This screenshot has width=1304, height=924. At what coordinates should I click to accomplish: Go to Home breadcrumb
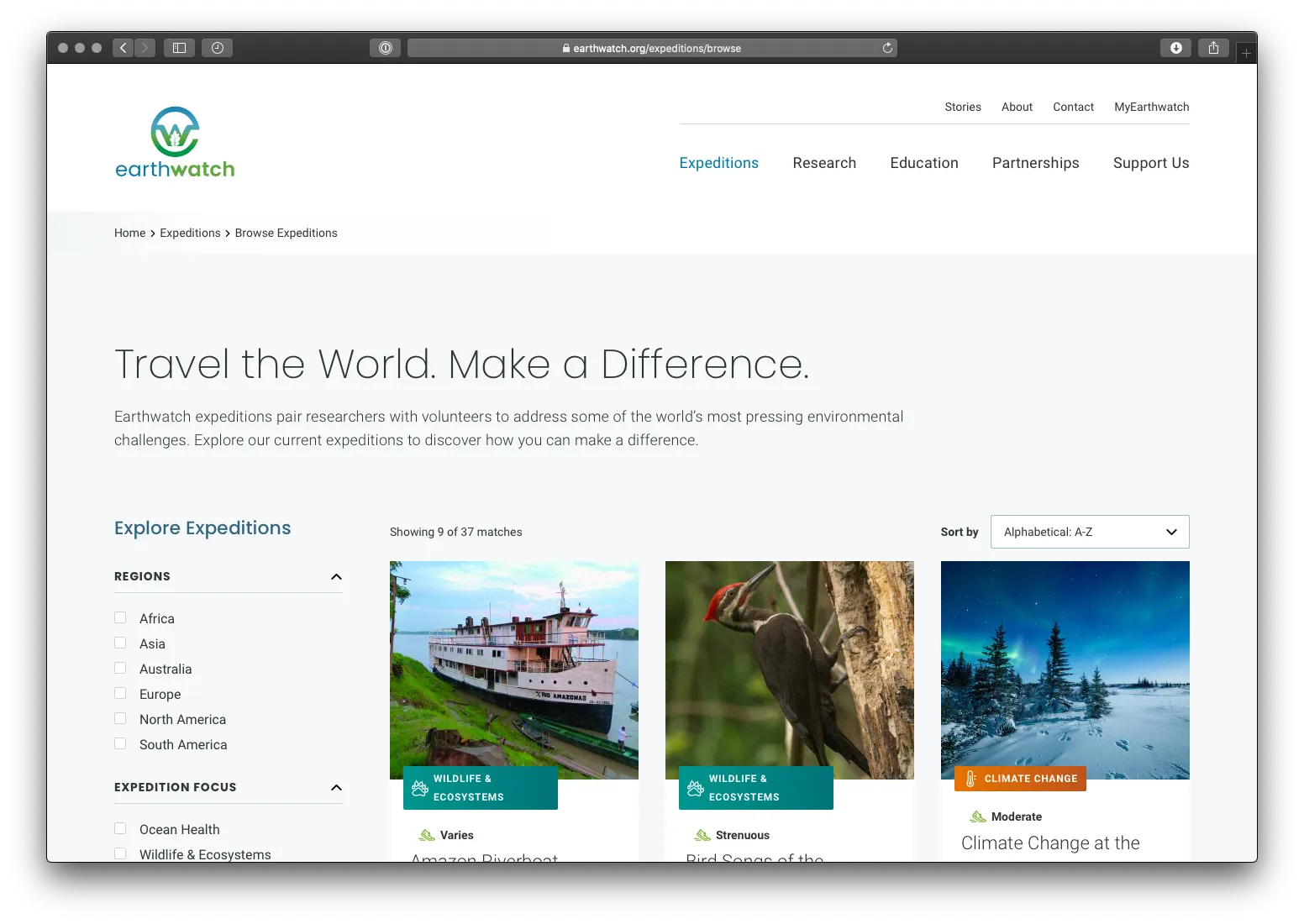pos(129,233)
